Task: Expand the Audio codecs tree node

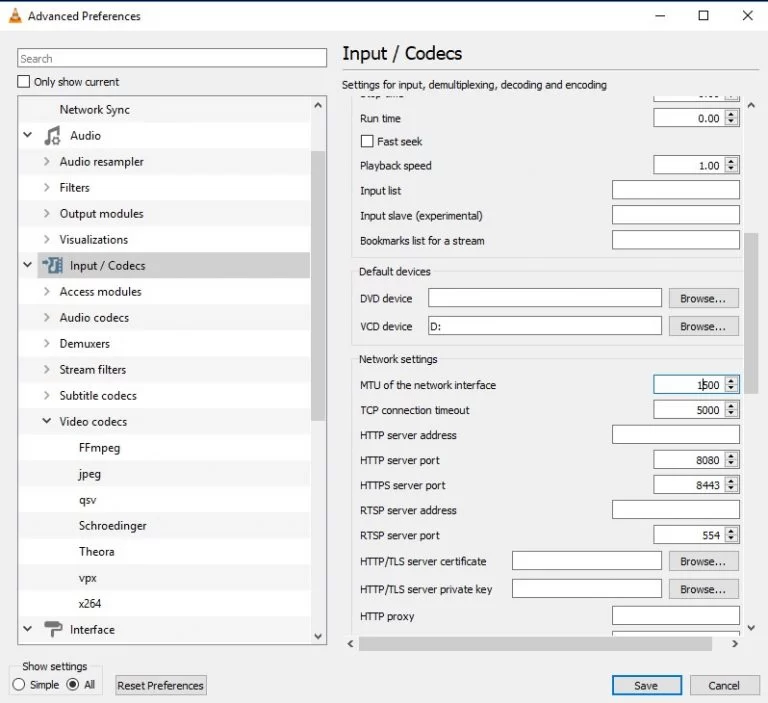Action: coord(46,318)
